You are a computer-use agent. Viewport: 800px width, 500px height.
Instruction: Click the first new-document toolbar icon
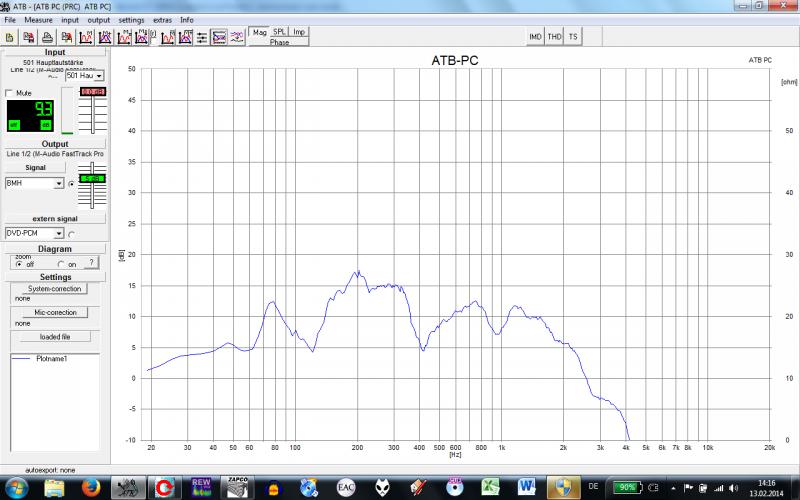(9, 37)
